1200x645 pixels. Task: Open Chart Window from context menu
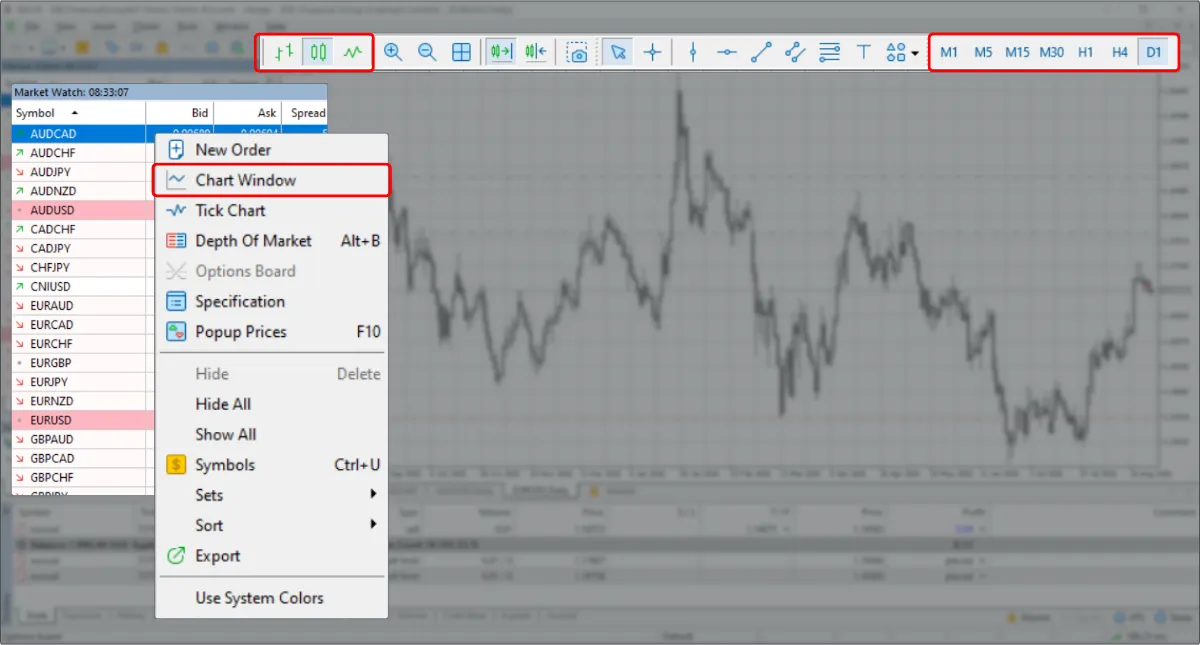tap(272, 180)
